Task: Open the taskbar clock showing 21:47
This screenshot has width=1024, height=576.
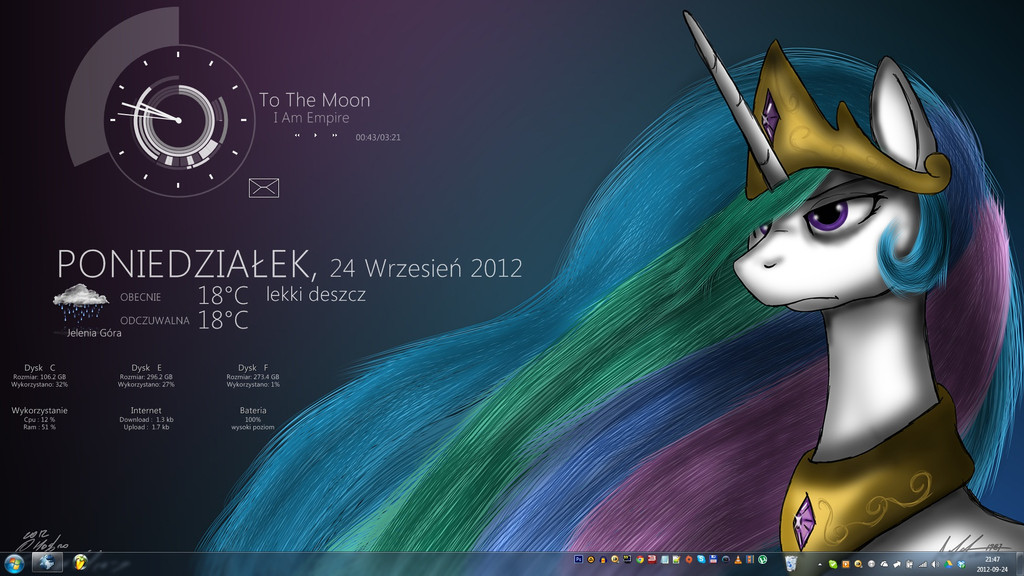Action: click(992, 564)
